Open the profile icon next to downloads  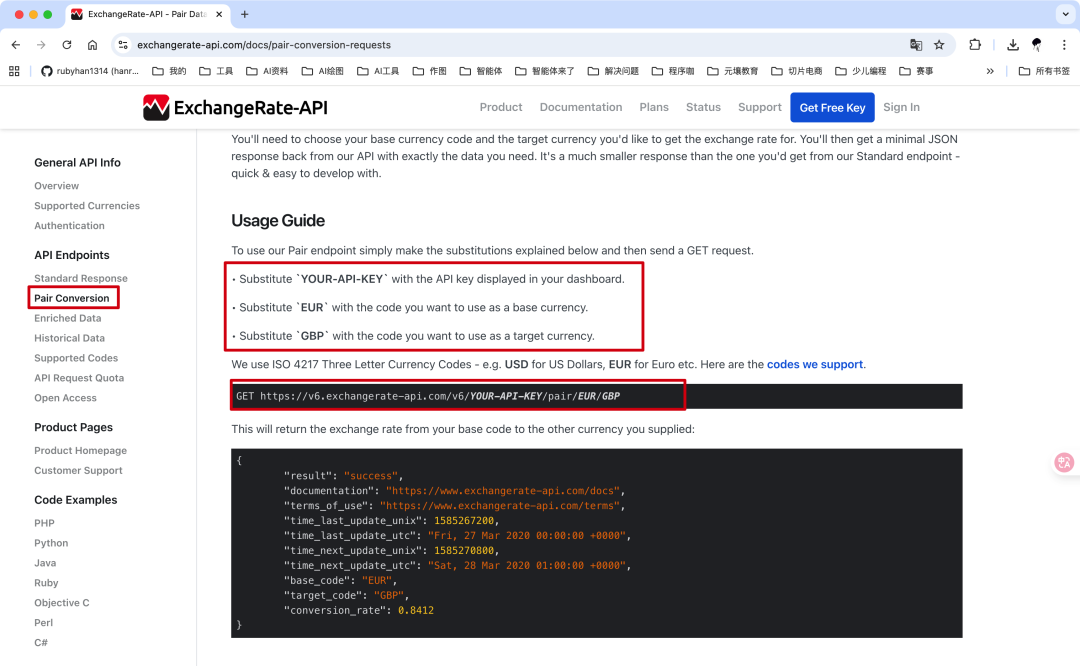click(x=1037, y=45)
